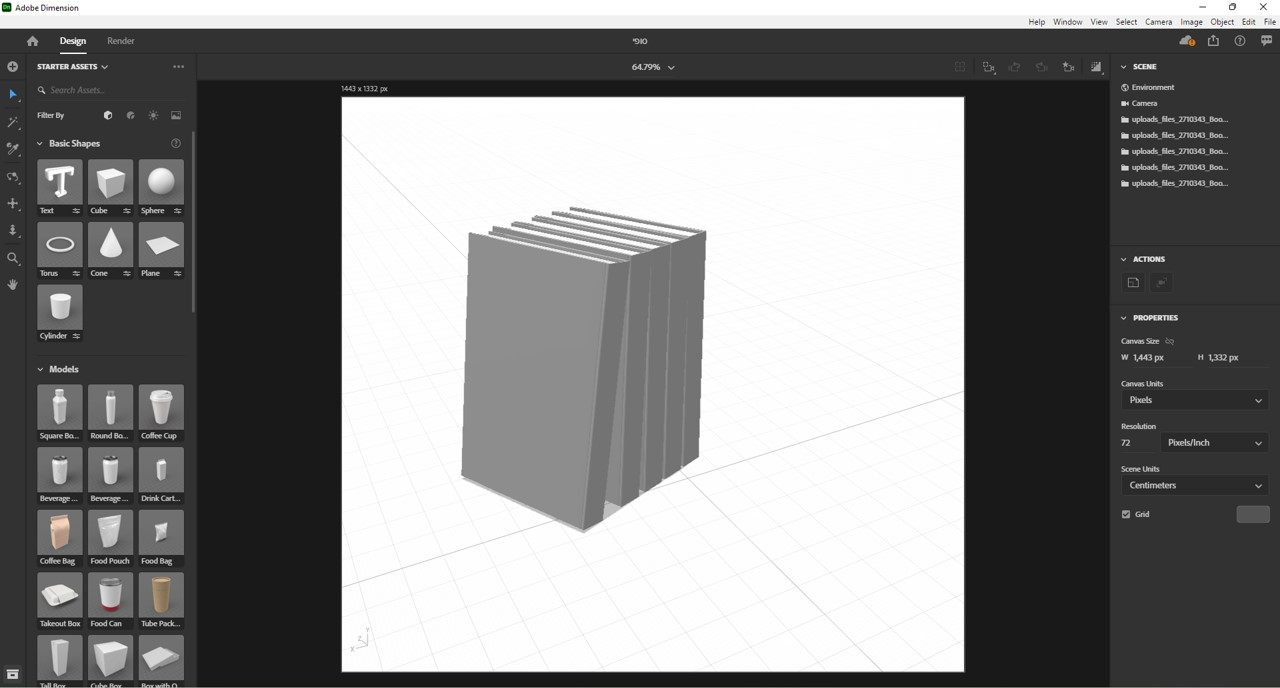Toggle the Grid checkbox
This screenshot has height=688, width=1280.
pos(1126,514)
